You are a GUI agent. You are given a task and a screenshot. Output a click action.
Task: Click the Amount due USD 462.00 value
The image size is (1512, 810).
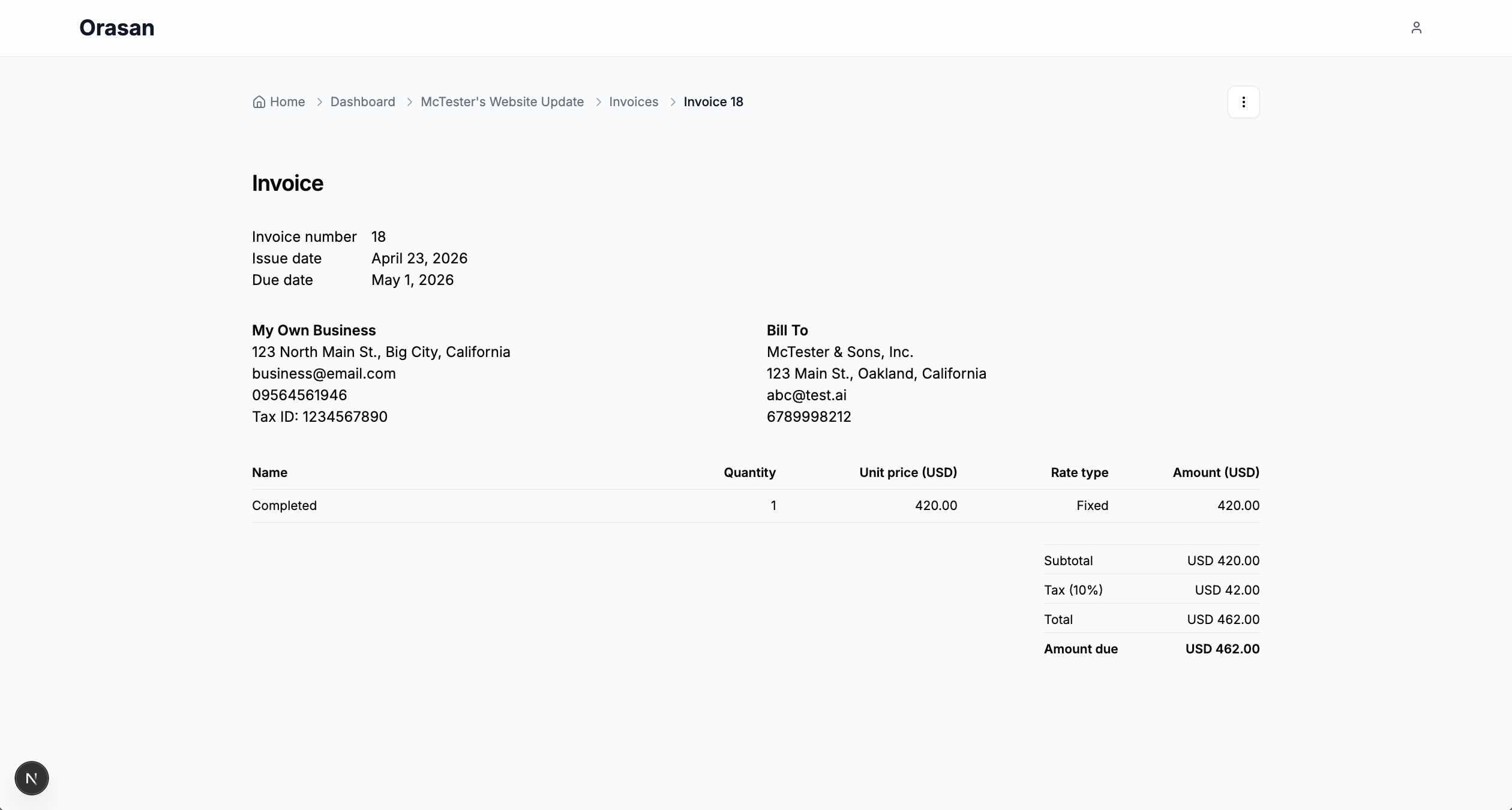click(x=1222, y=649)
